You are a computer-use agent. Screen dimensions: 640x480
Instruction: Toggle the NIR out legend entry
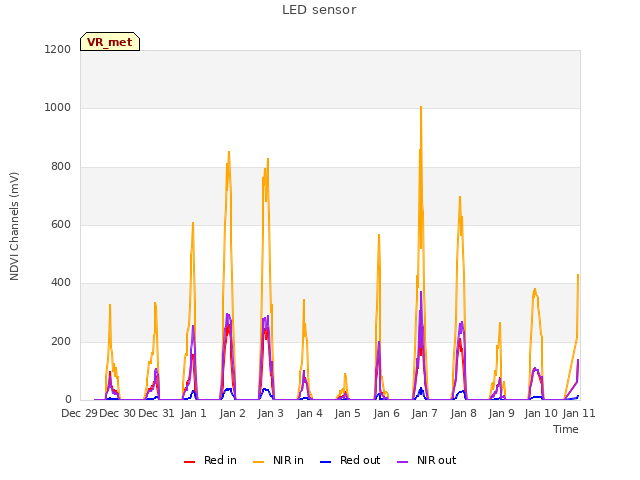click(x=427, y=460)
